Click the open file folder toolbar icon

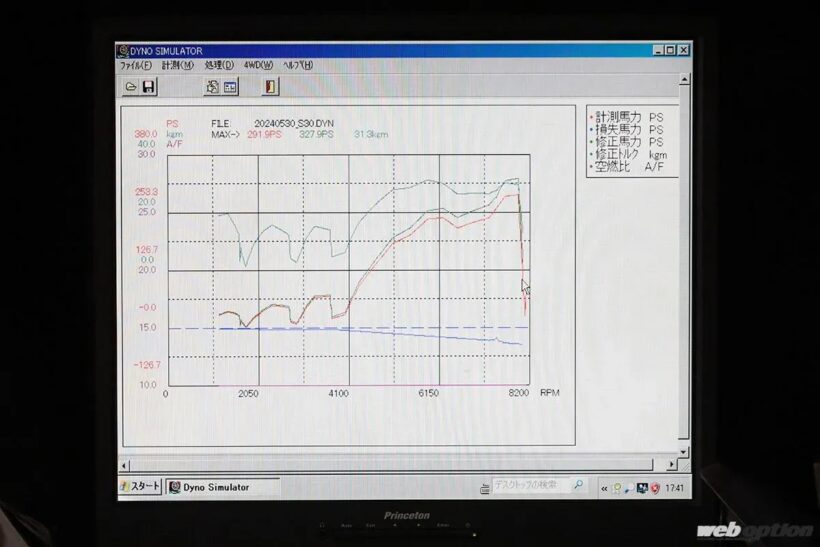131,87
